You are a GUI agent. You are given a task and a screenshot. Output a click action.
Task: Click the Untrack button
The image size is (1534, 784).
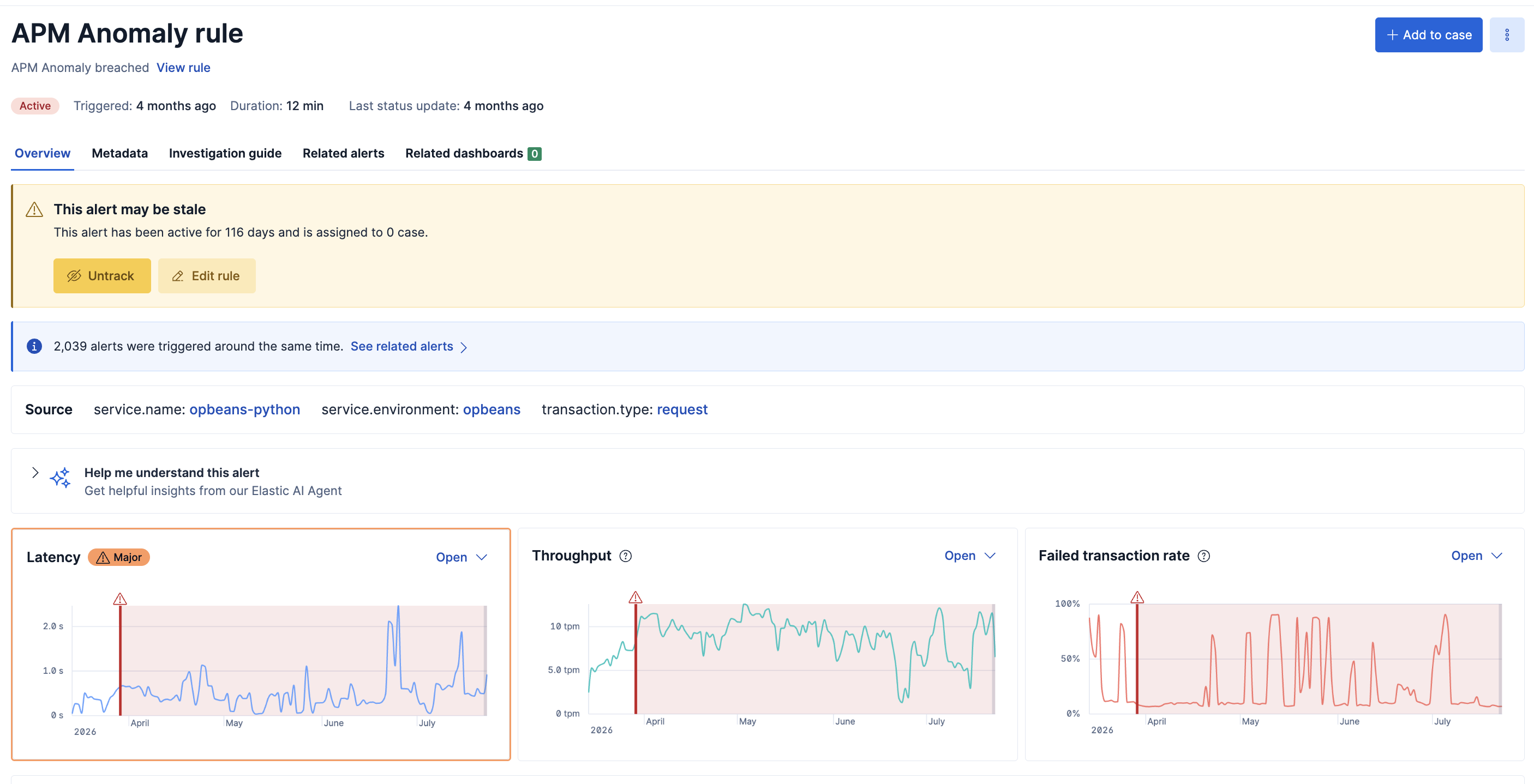click(102, 276)
